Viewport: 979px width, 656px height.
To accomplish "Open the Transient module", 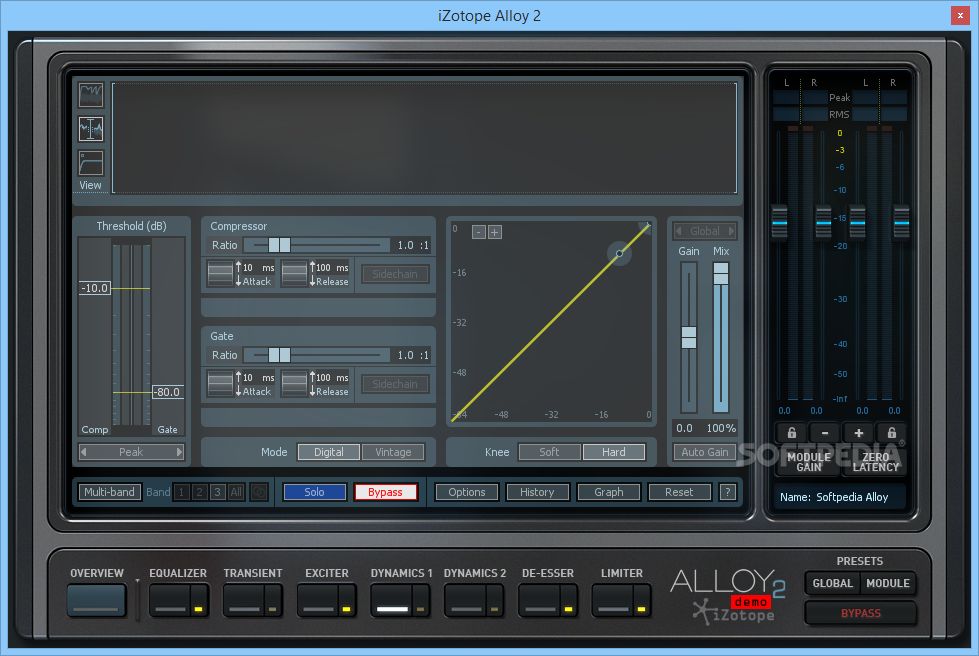I will point(244,600).
